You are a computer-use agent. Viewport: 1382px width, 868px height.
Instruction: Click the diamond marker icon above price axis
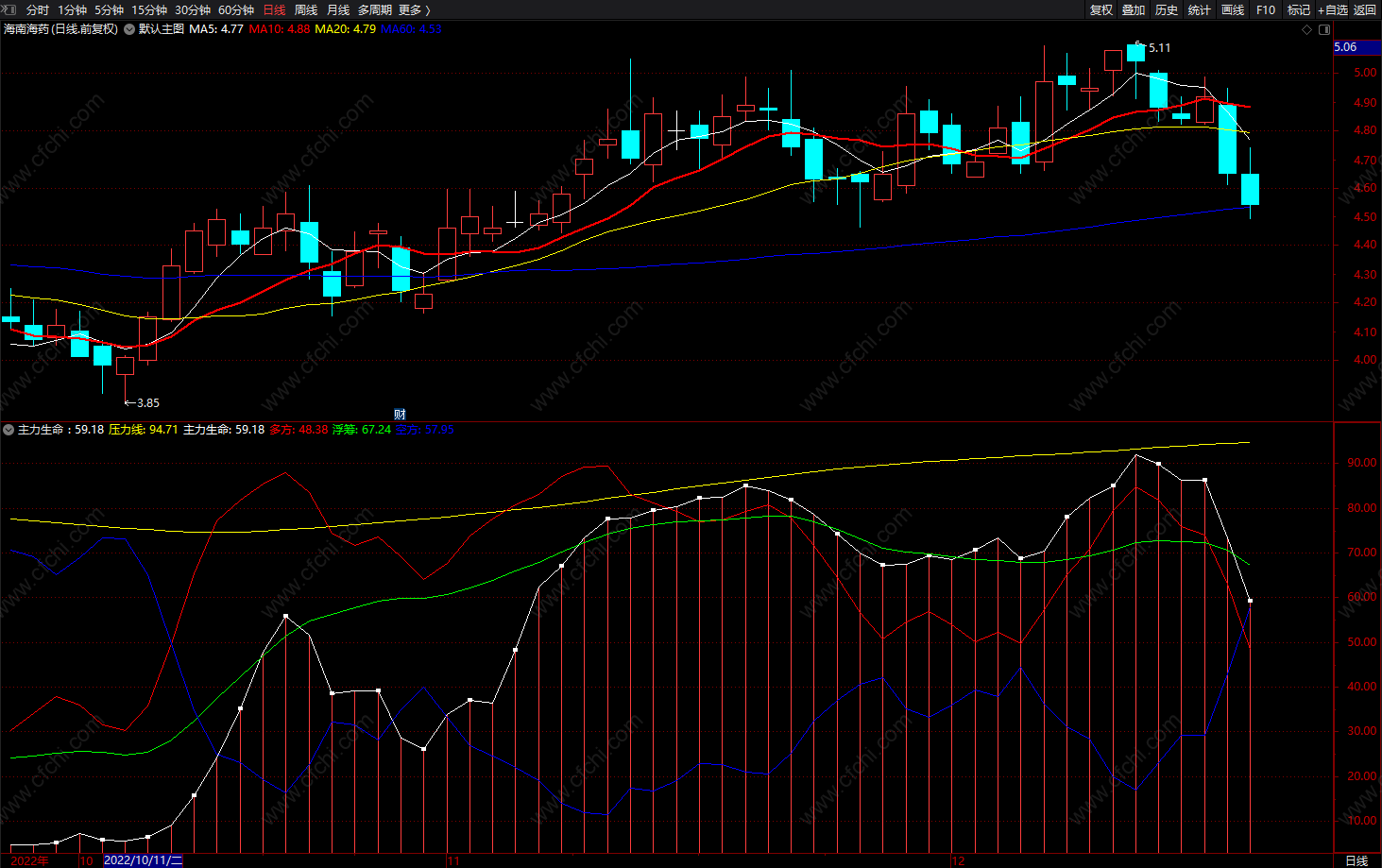(1307, 29)
